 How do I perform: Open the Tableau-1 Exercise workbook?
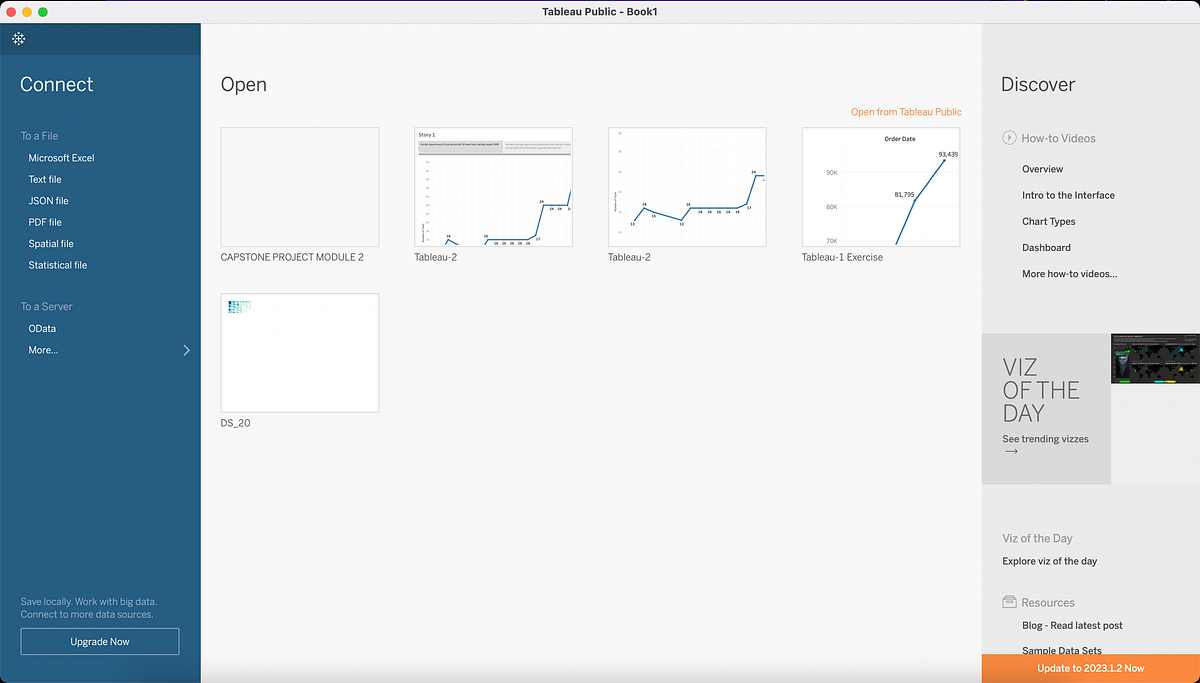click(x=880, y=187)
